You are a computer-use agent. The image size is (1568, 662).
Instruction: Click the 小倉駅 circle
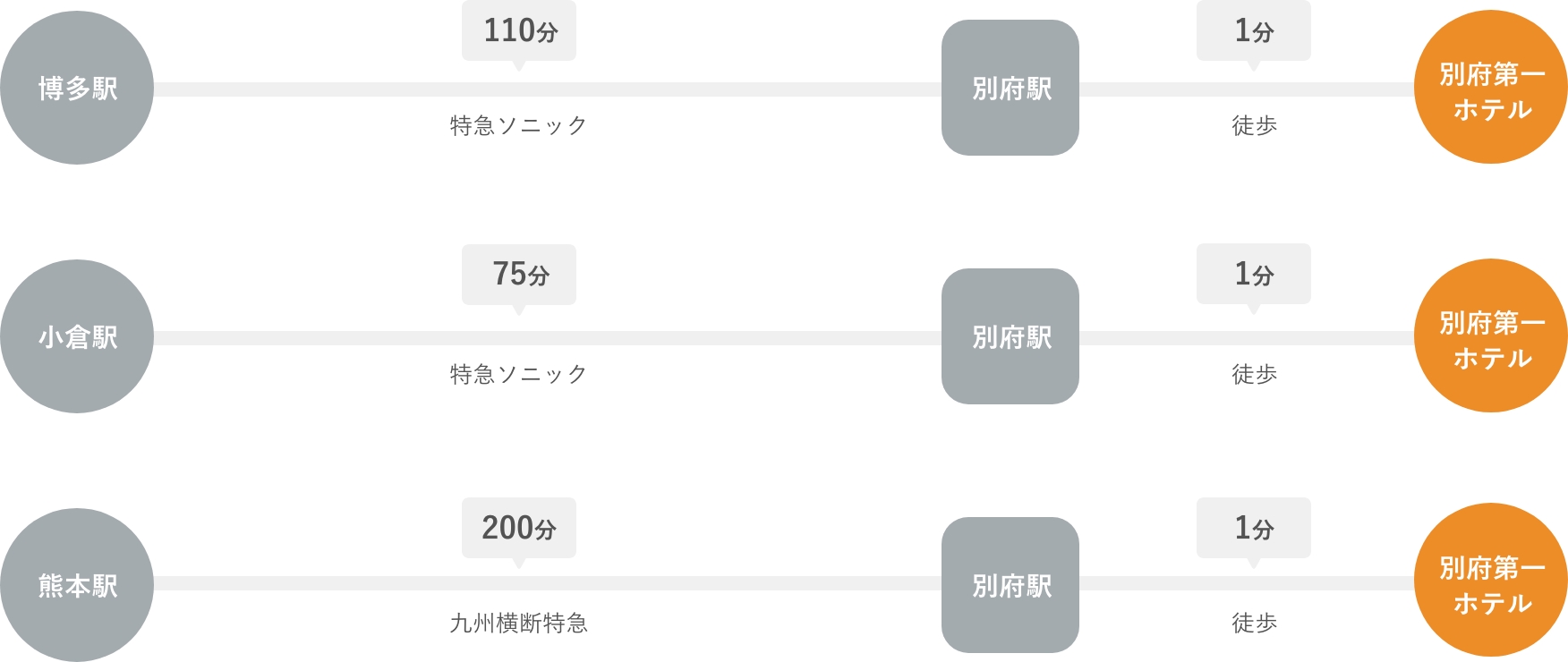tap(77, 336)
